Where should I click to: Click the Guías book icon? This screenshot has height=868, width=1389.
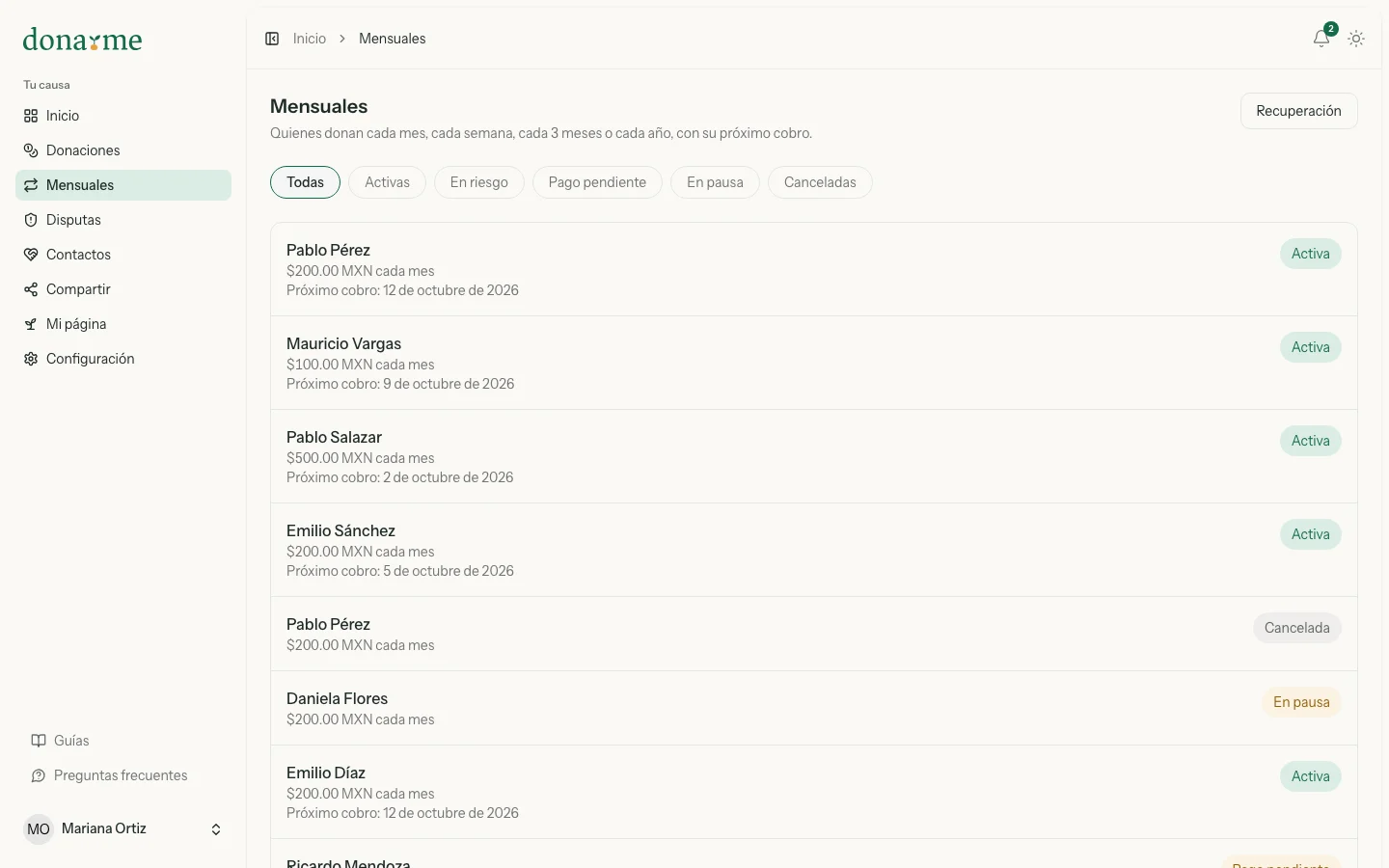(39, 741)
